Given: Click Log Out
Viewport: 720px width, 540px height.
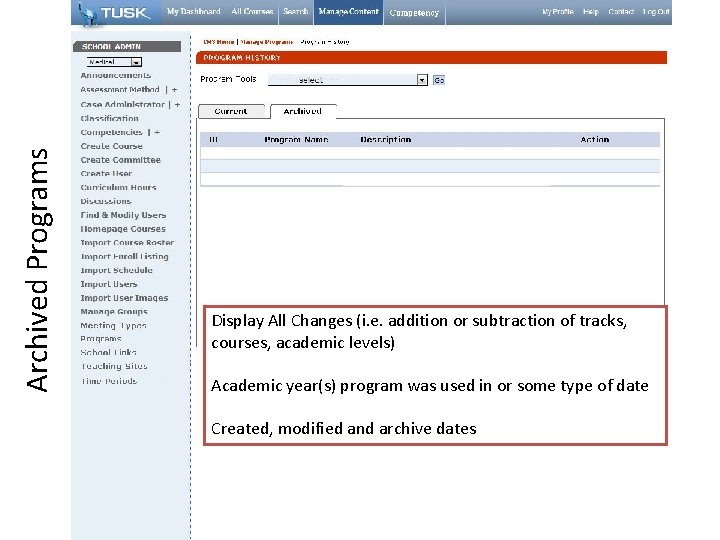Looking at the screenshot, I should pos(656,12).
